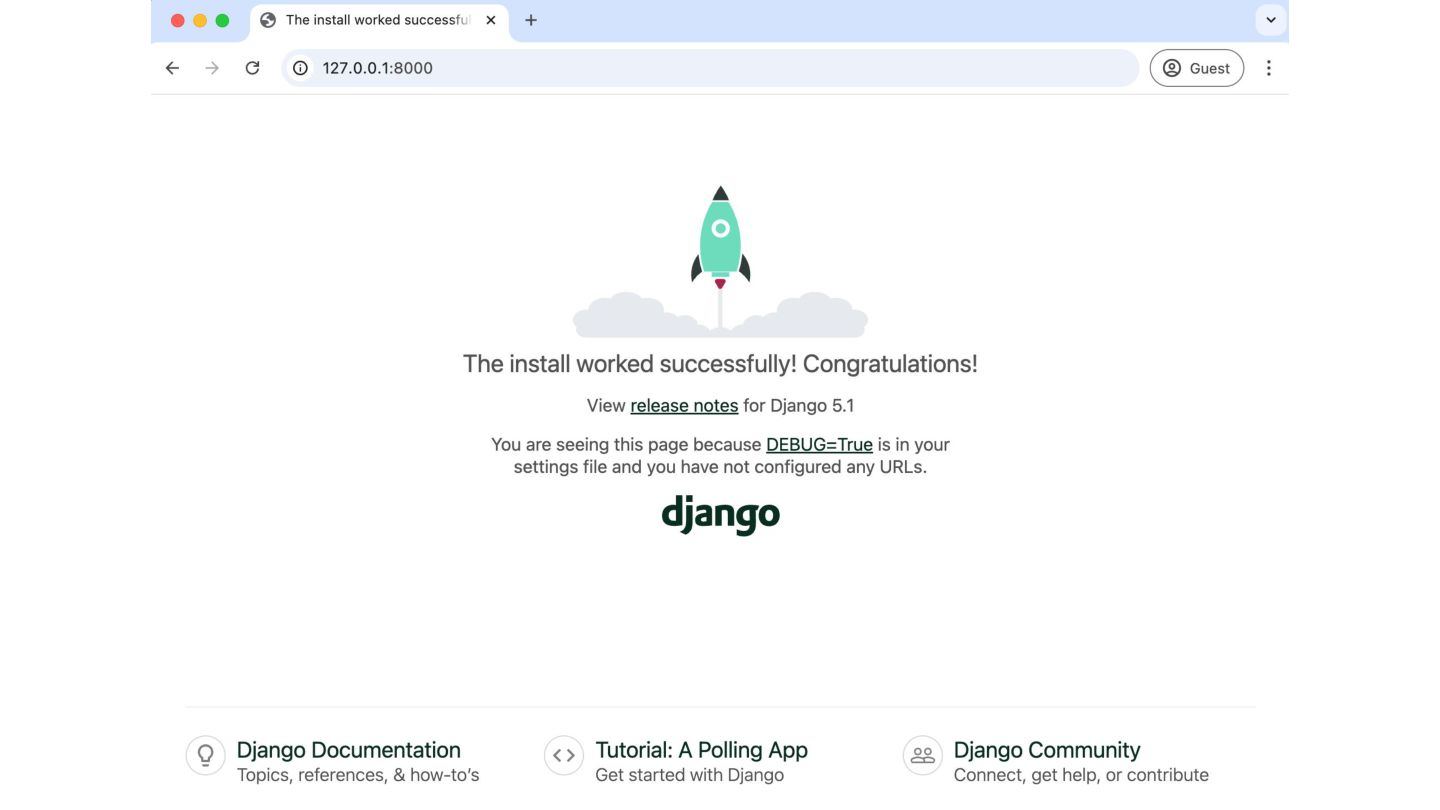Click the forward navigation arrow
The image size is (1440, 810).
212,68
